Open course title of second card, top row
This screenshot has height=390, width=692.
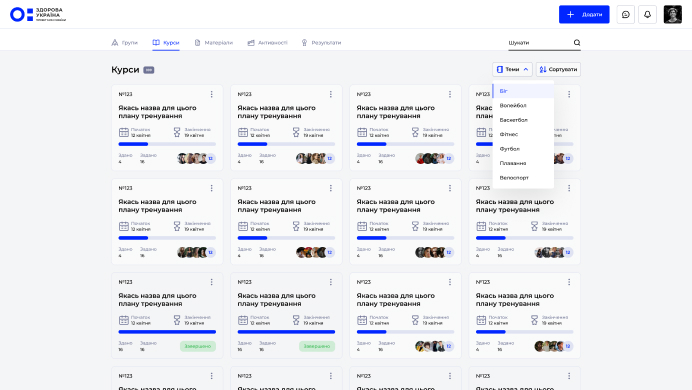click(x=276, y=112)
